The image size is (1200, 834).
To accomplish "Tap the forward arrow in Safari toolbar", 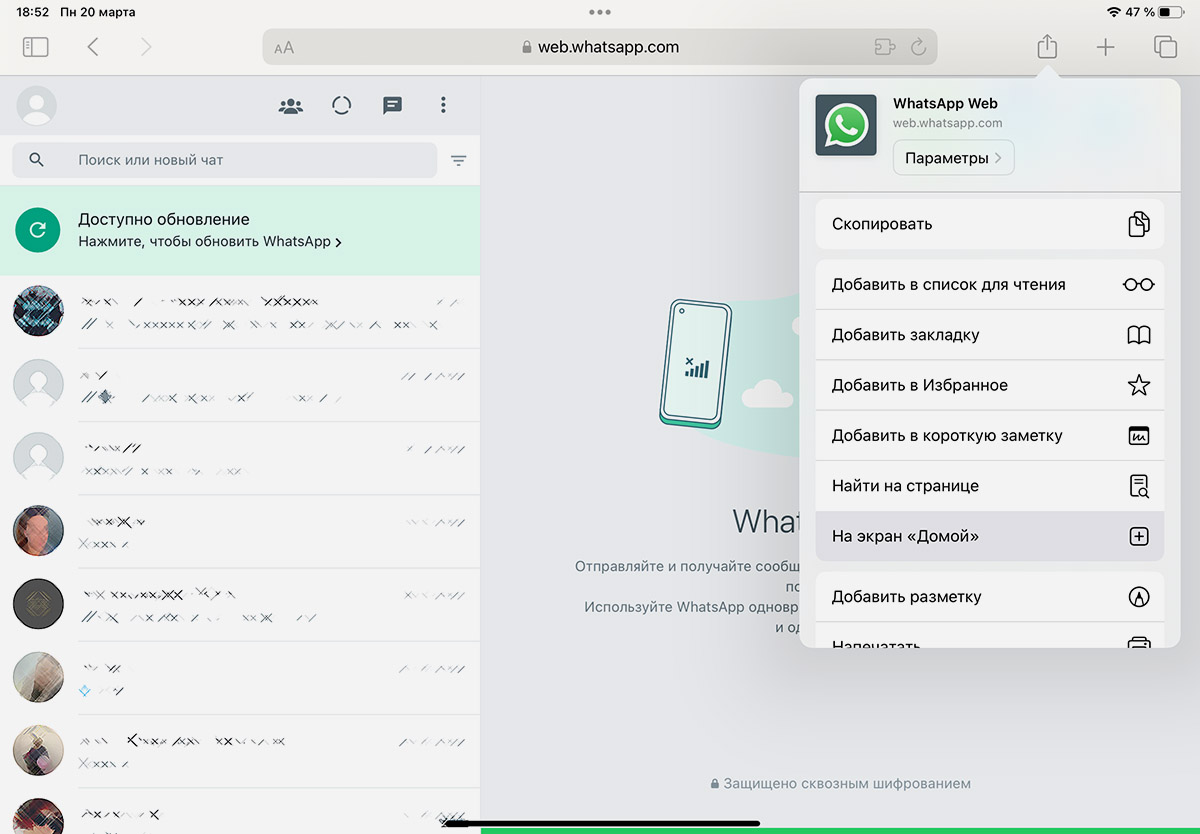I will pos(146,47).
